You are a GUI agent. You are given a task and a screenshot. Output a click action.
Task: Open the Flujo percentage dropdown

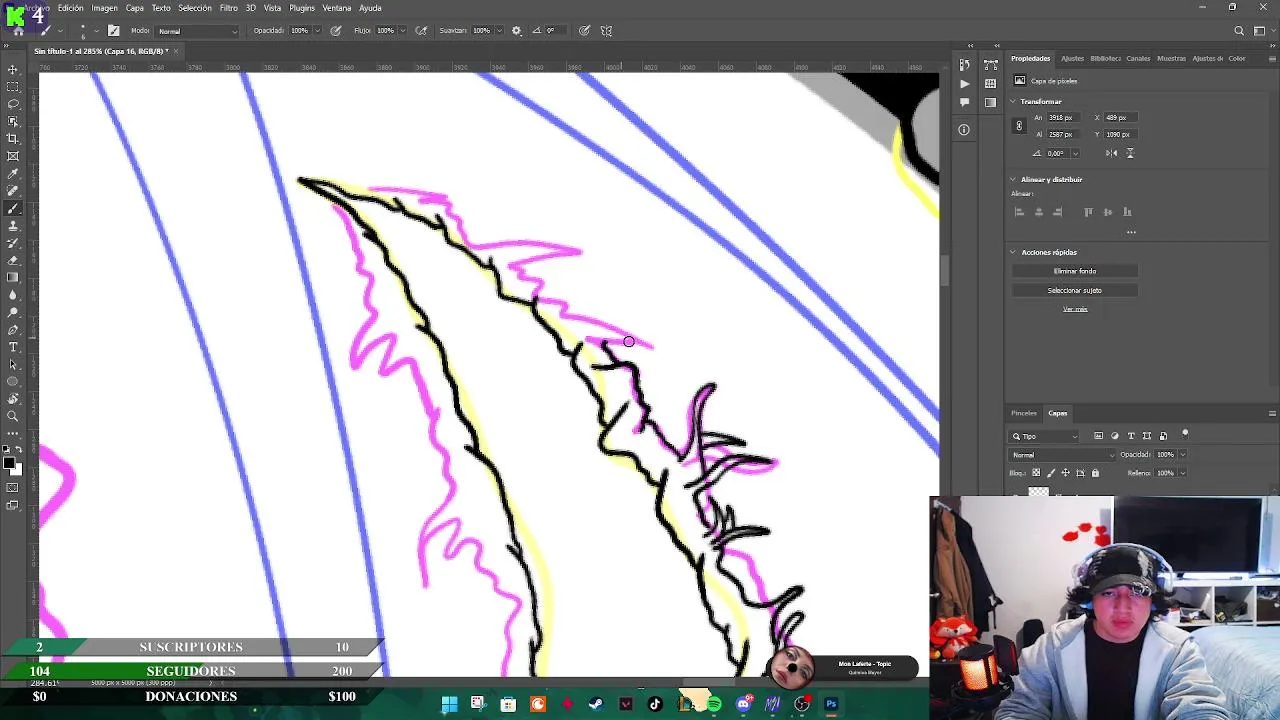pyautogui.click(x=402, y=31)
